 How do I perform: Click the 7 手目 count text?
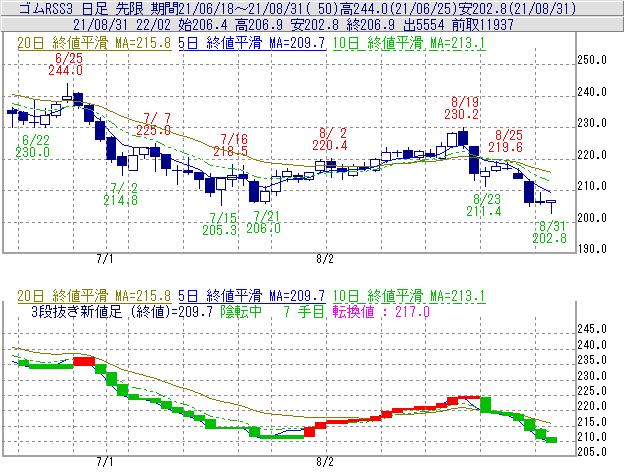pos(304,311)
